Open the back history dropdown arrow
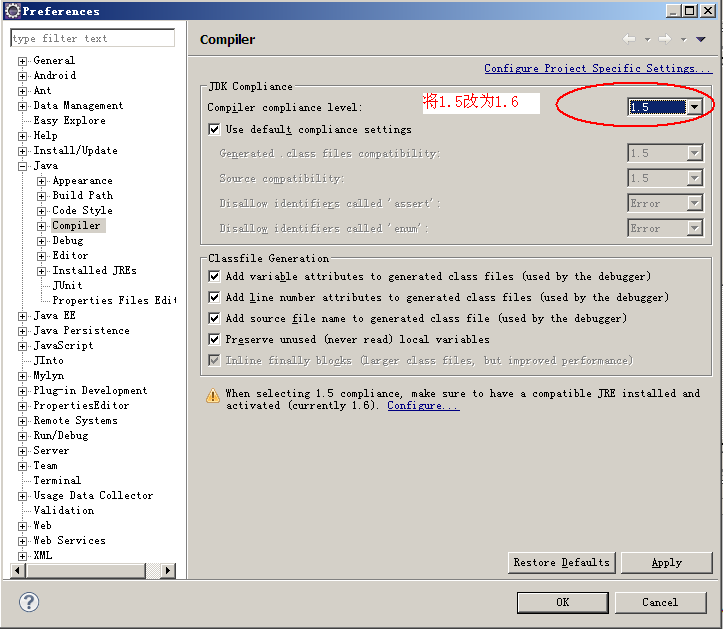 [647, 40]
